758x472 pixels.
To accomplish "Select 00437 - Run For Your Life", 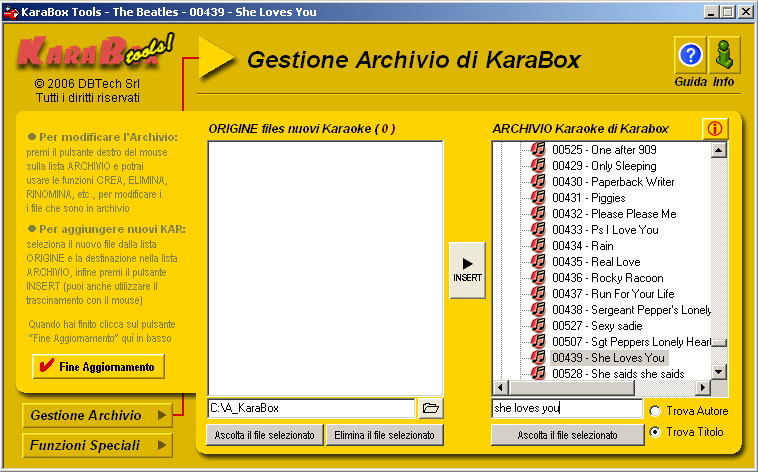I will pos(613,293).
